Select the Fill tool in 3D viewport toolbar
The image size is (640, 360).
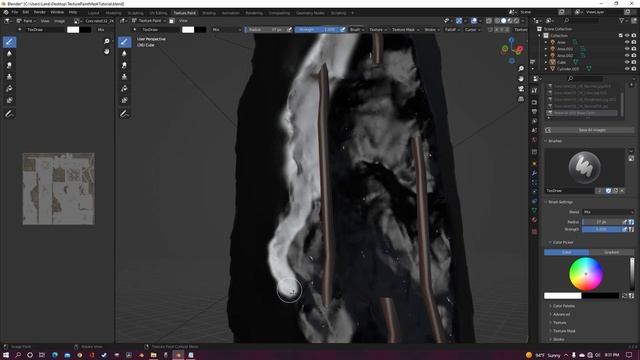point(124,89)
